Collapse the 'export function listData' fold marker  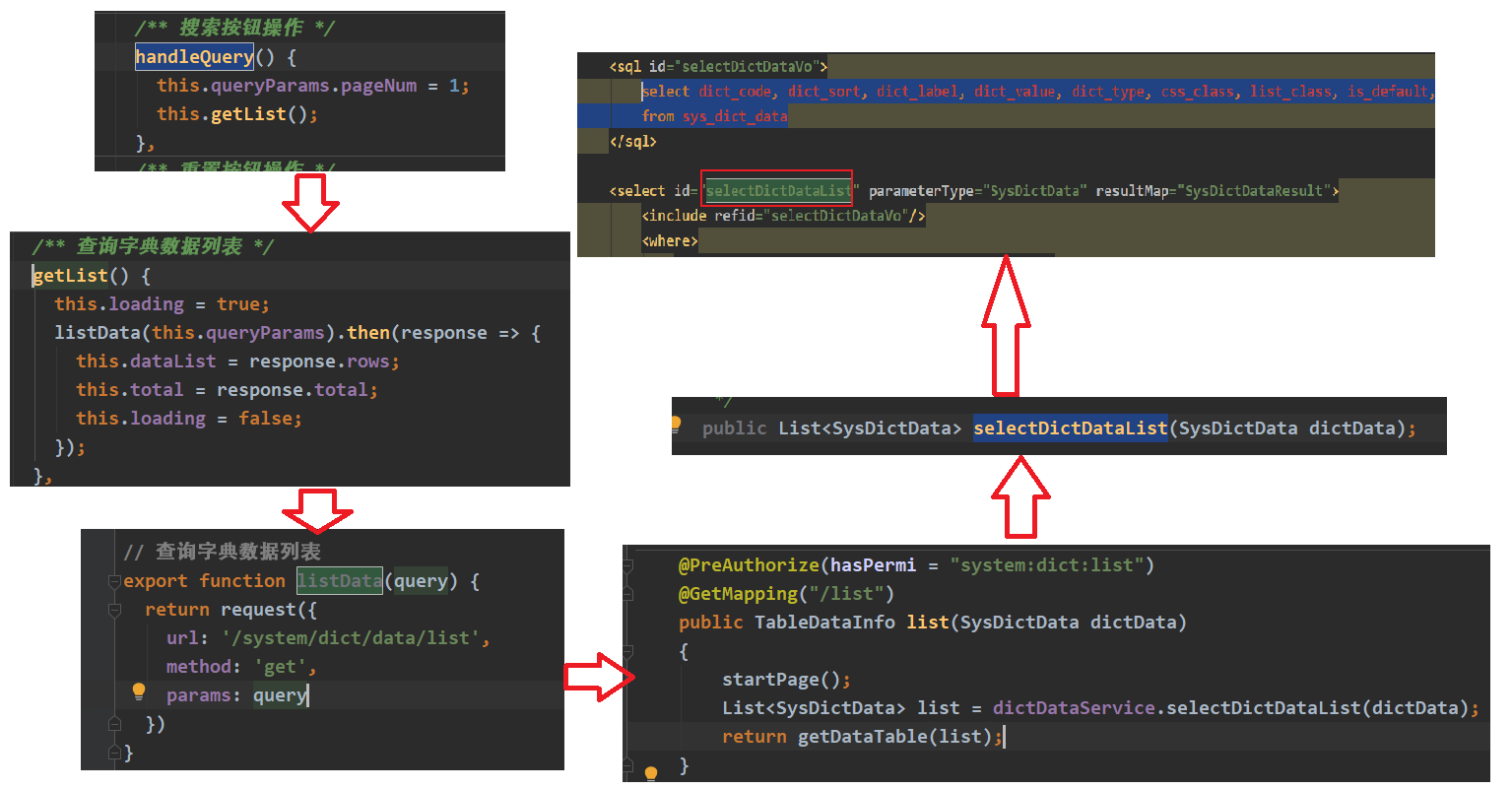[114, 582]
